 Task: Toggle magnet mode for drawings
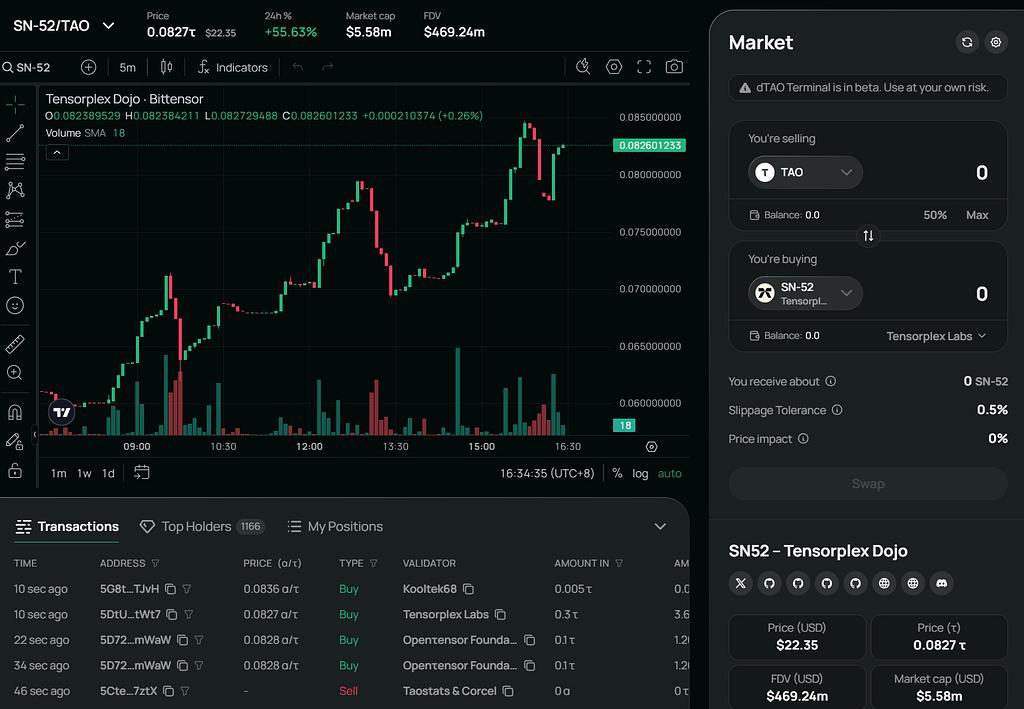(x=15, y=412)
